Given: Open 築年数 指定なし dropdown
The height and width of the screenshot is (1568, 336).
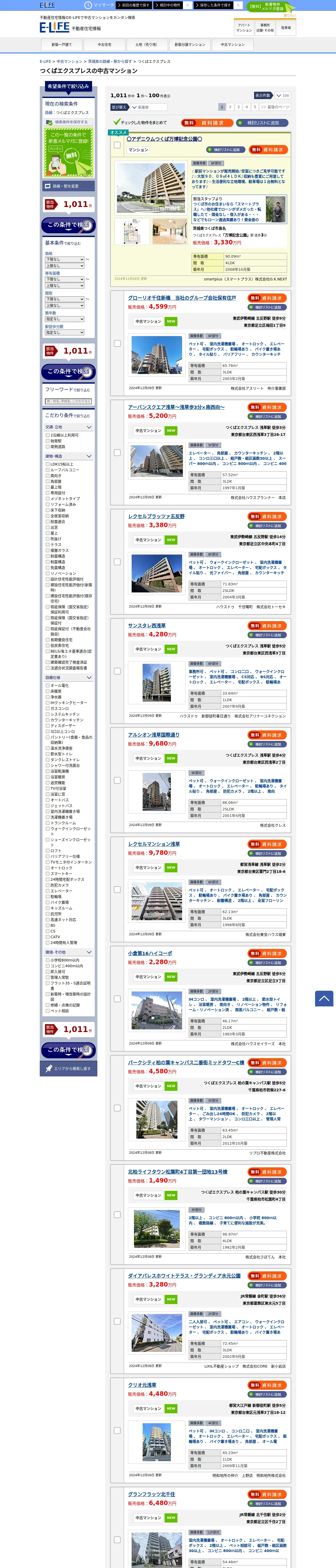Looking at the screenshot, I should 64,319.
